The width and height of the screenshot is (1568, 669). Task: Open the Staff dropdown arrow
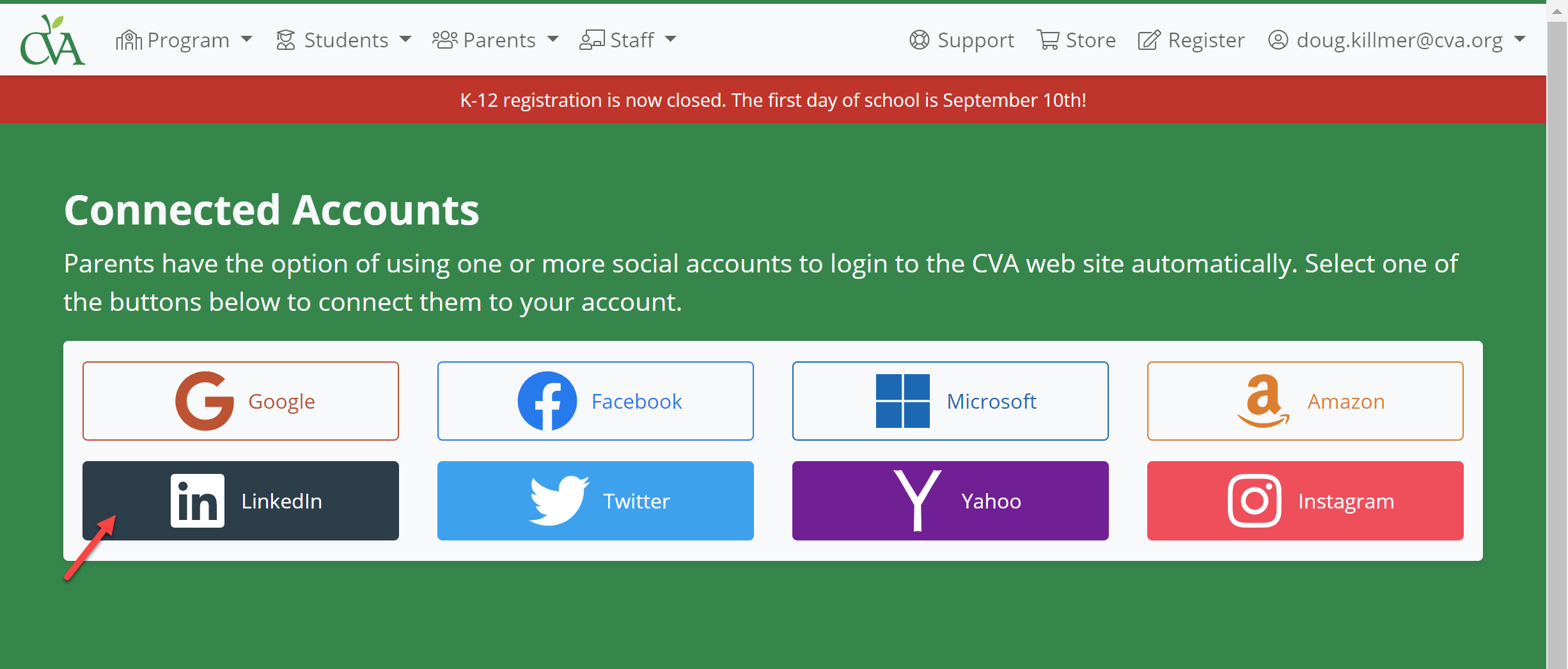coord(670,40)
